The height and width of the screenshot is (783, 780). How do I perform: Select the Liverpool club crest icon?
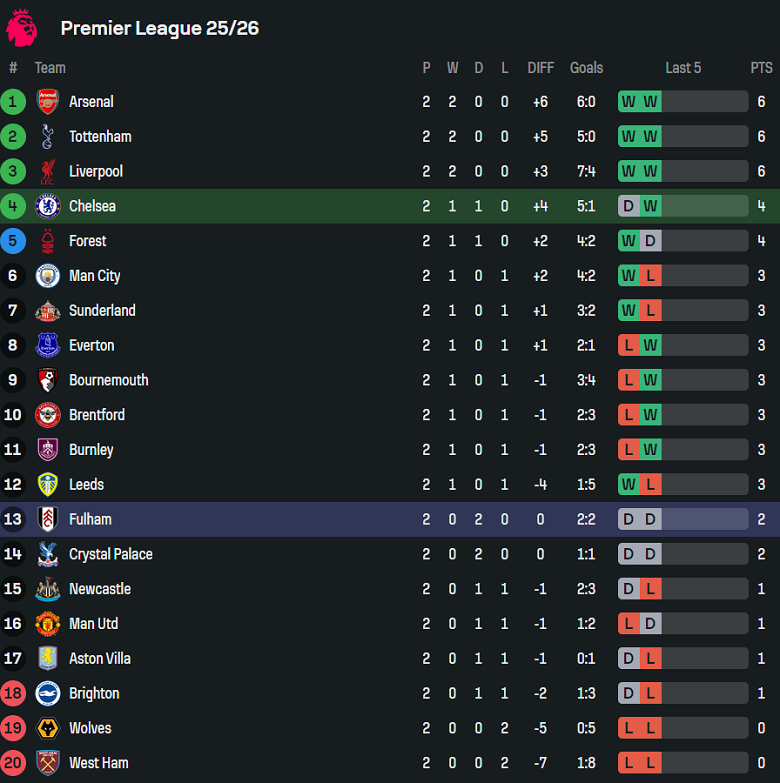click(47, 171)
